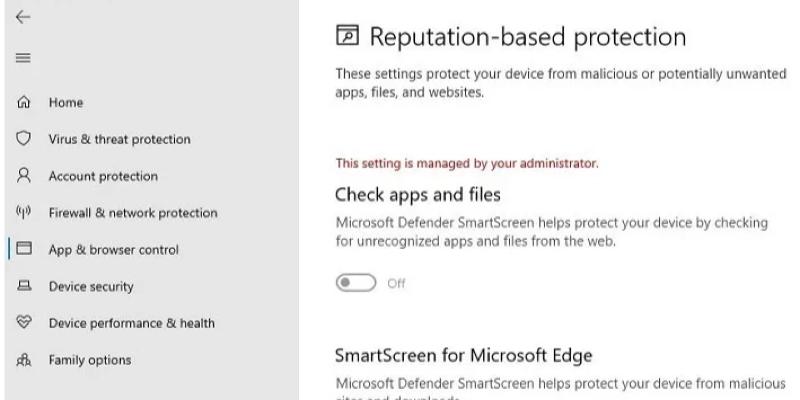The width and height of the screenshot is (800, 400).
Task: Go back using the arrow icon
Action: pyautogui.click(x=23, y=17)
